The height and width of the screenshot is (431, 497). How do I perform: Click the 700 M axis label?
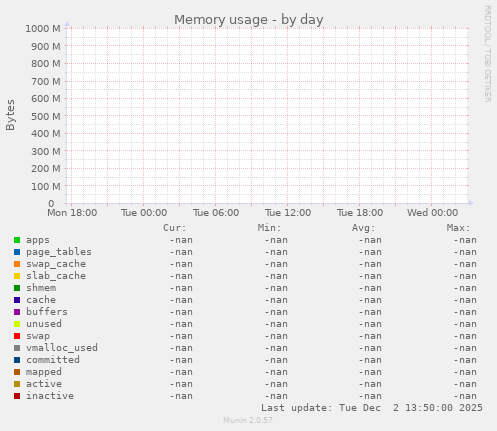click(x=46, y=81)
